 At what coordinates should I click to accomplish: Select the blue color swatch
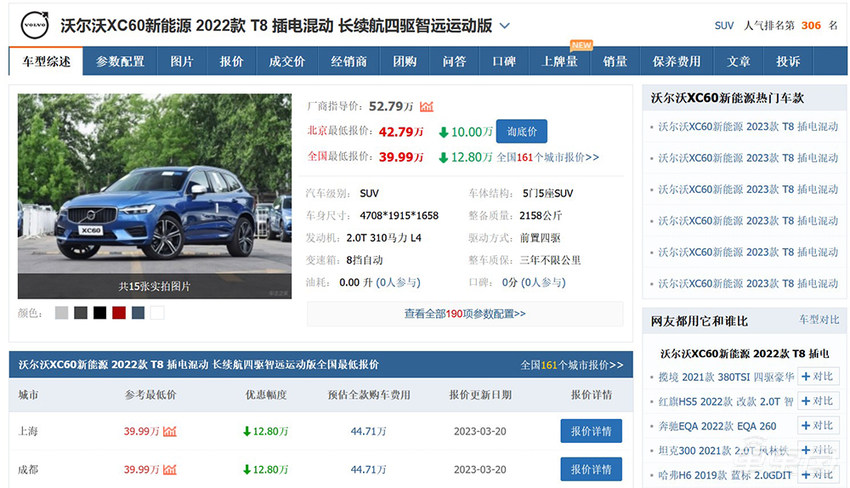[138, 312]
